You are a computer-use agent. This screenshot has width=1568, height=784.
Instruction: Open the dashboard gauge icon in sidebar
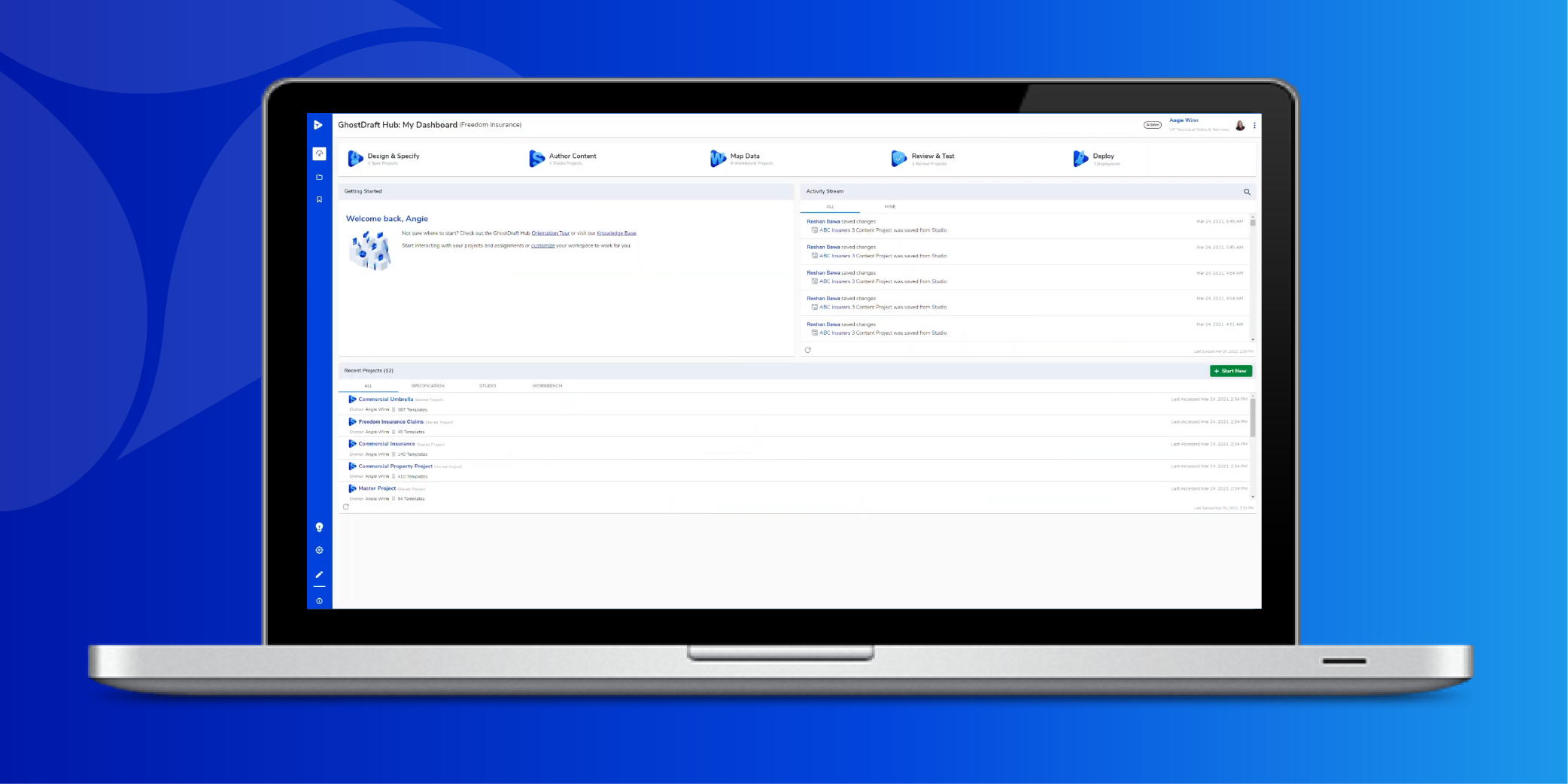(319, 153)
